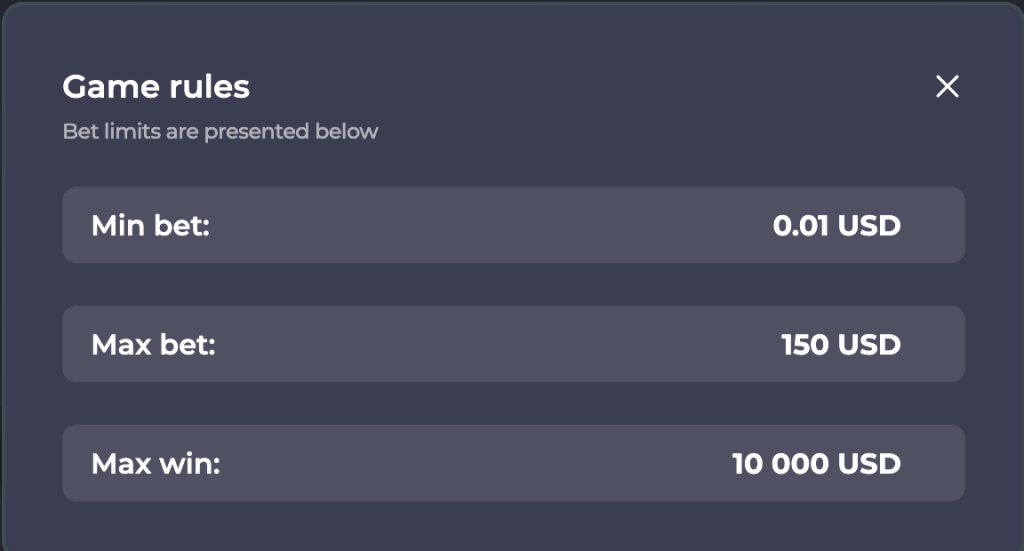The width and height of the screenshot is (1024, 551).
Task: Click the 150 maximum bet amount
Action: click(x=805, y=345)
